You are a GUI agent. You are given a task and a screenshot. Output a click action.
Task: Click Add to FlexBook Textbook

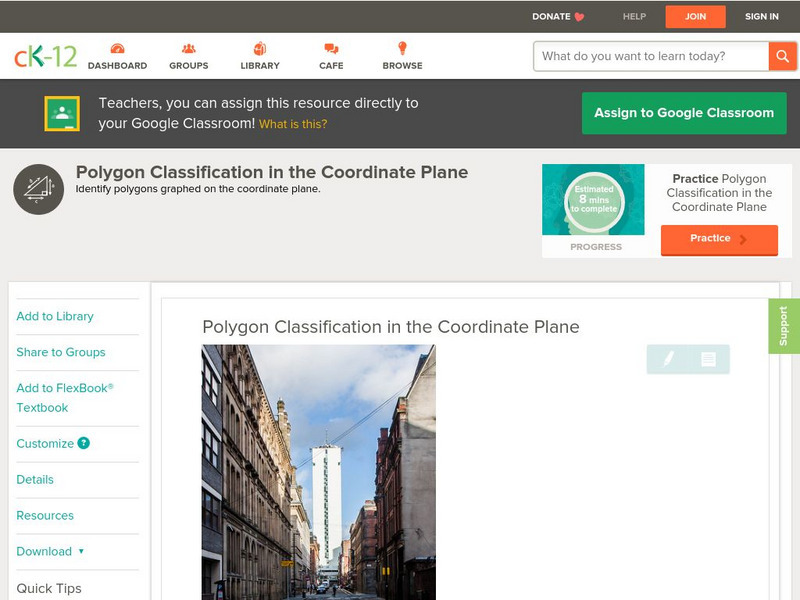click(x=65, y=397)
